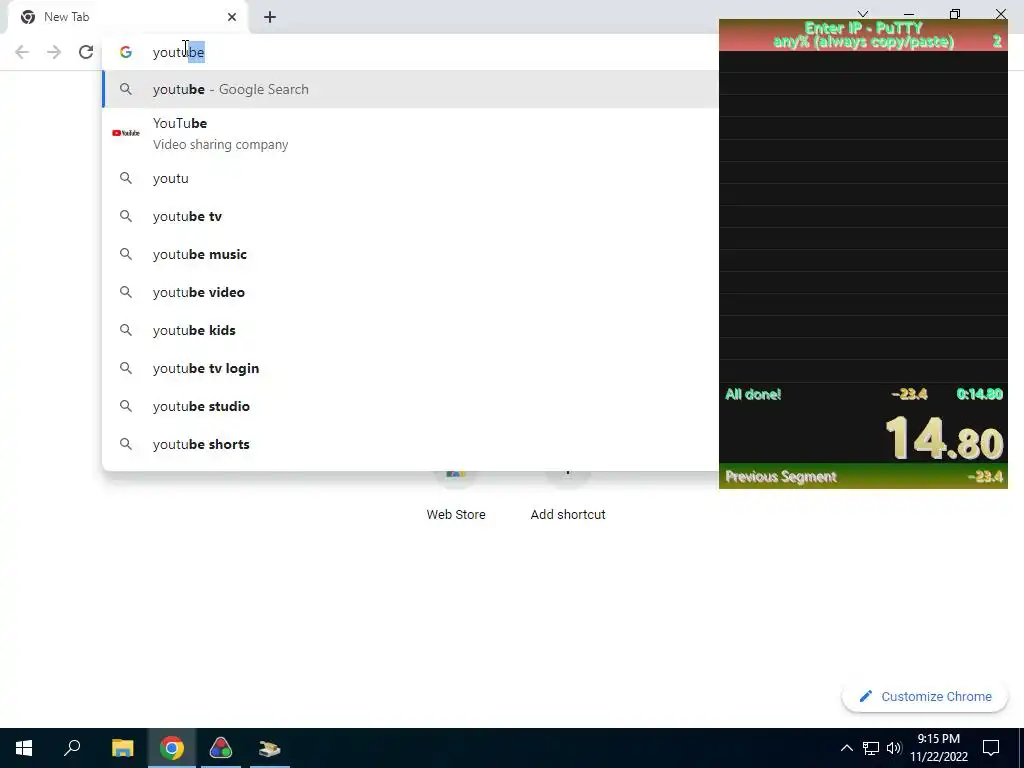
Task: Open the notification center icon
Action: pyautogui.click(x=991, y=748)
